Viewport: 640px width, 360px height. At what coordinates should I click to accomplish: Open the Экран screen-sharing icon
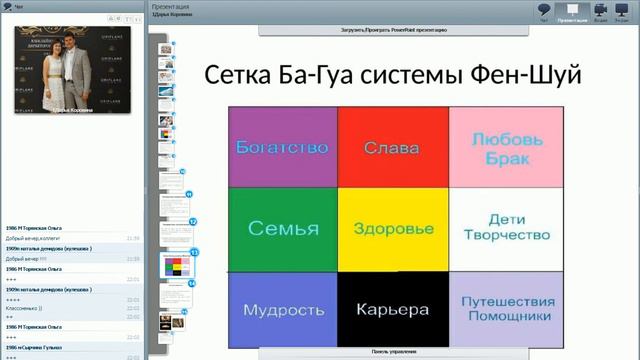[622, 12]
